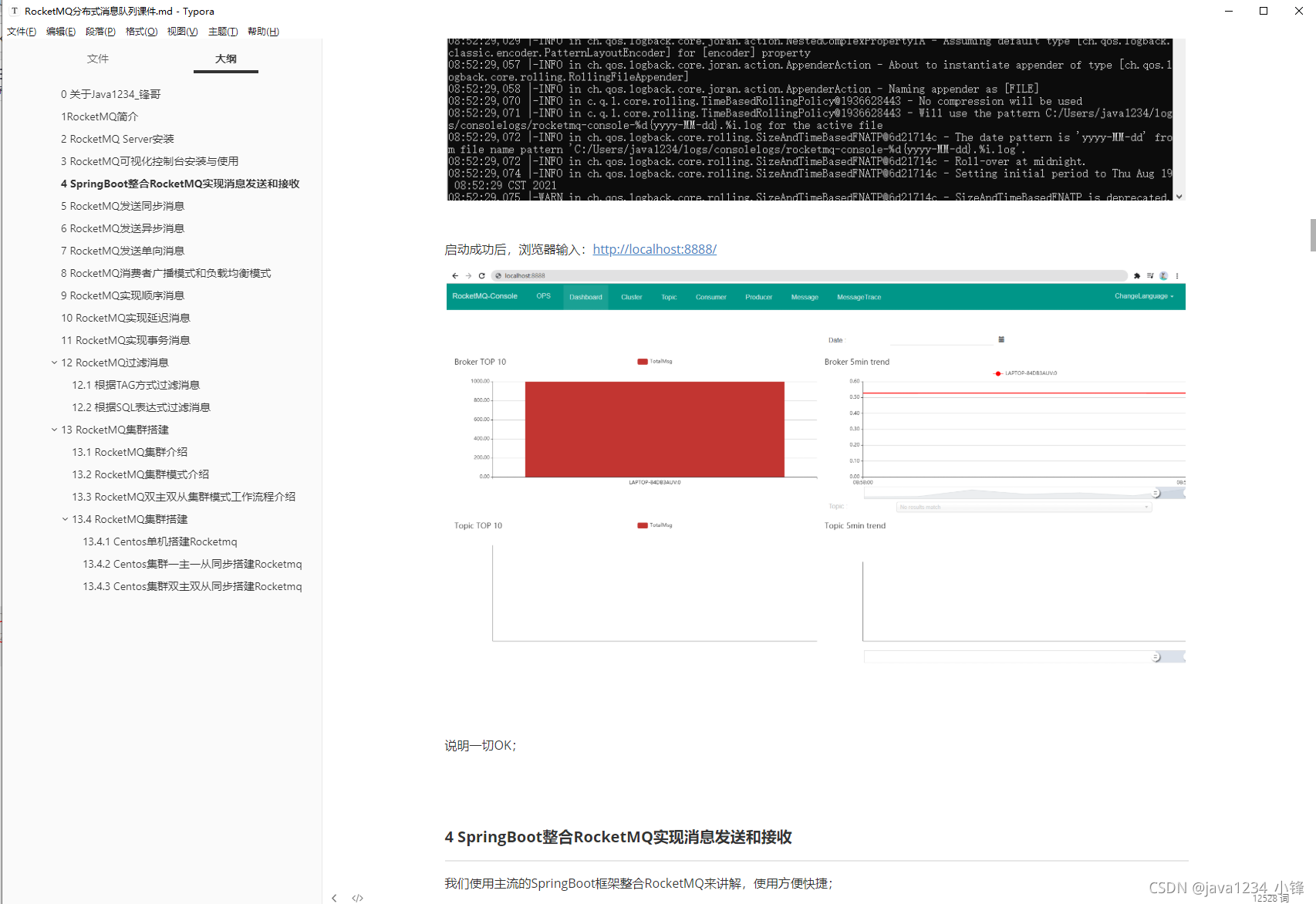Screen dimensions: 1316x904
Task: Open the 格式(O) menu
Action: (141, 32)
